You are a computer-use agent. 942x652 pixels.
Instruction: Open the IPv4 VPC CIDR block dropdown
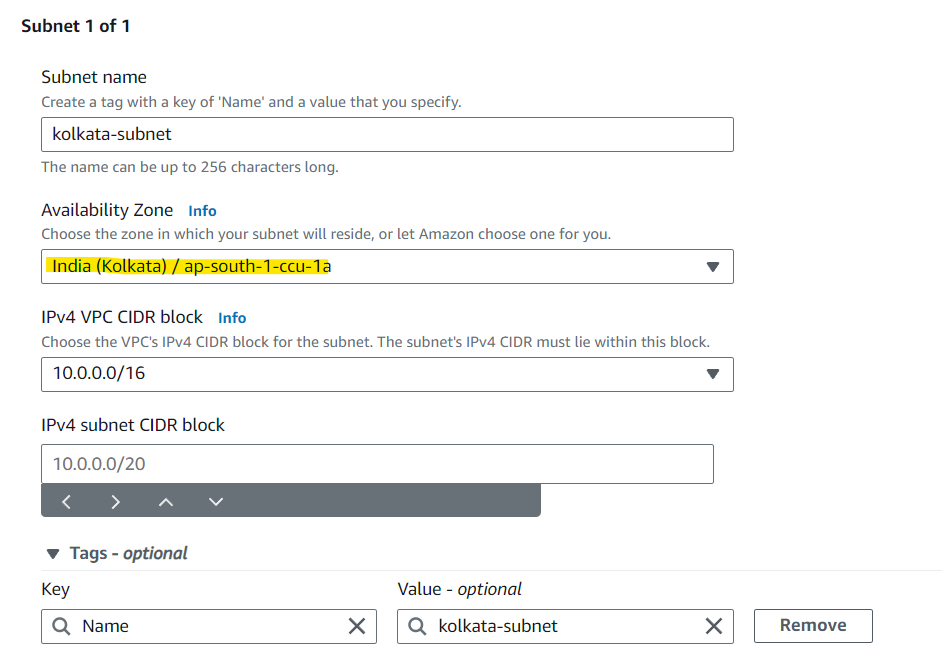[713, 374]
